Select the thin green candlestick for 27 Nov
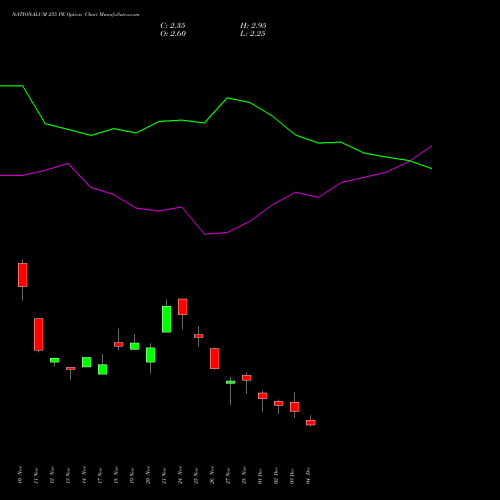Image resolution: width=500 pixels, height=500 pixels. [231, 382]
